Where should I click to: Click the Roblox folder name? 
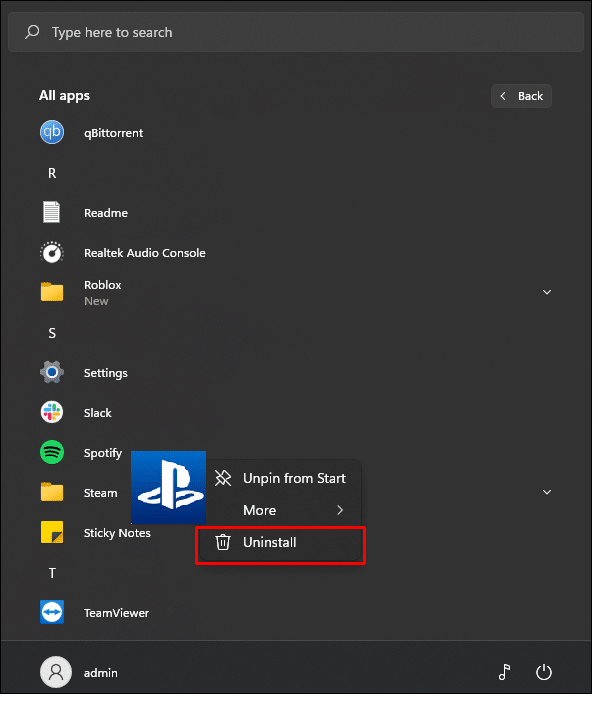[x=103, y=287]
